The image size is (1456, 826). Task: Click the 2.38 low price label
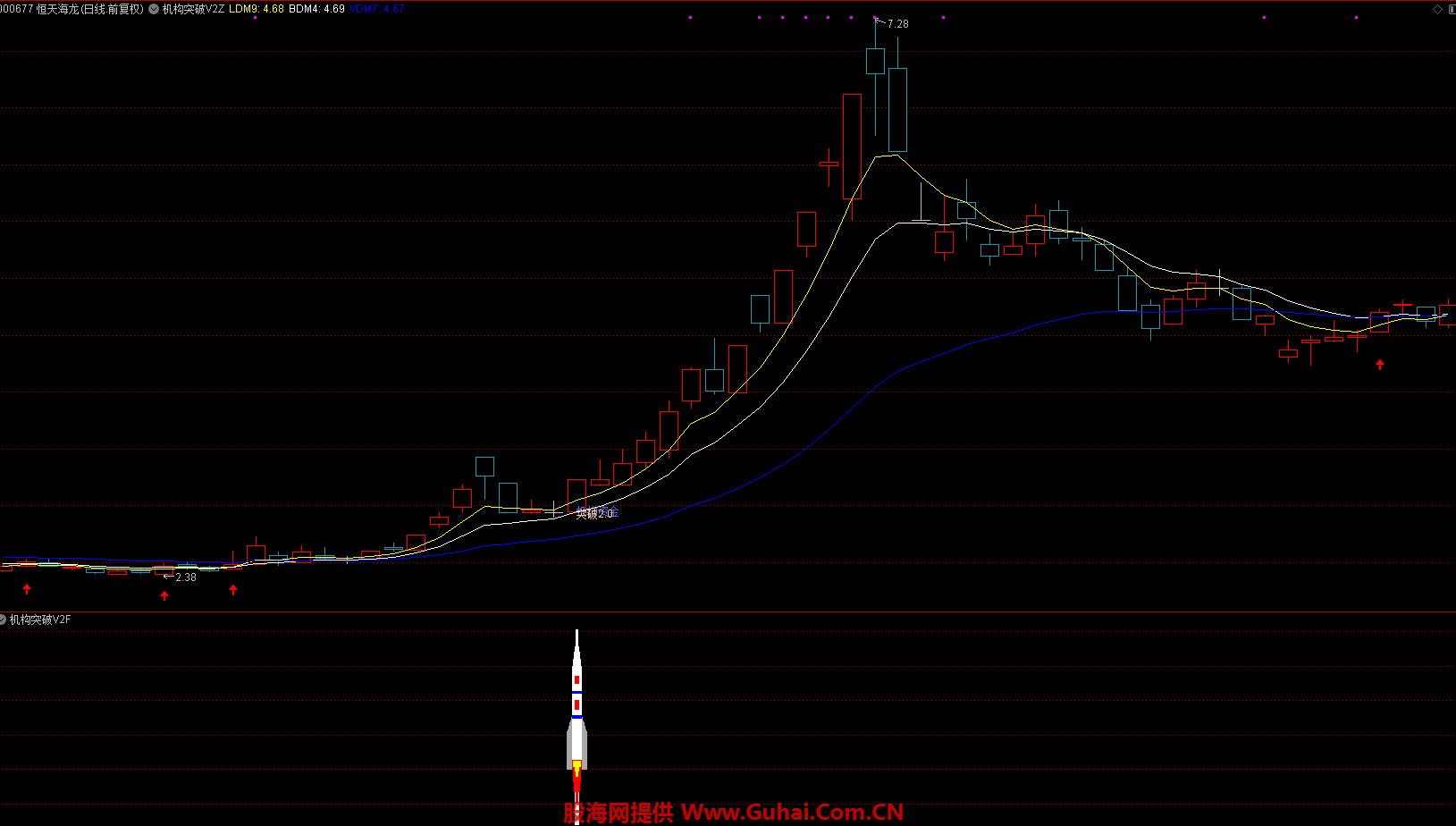tap(186, 577)
